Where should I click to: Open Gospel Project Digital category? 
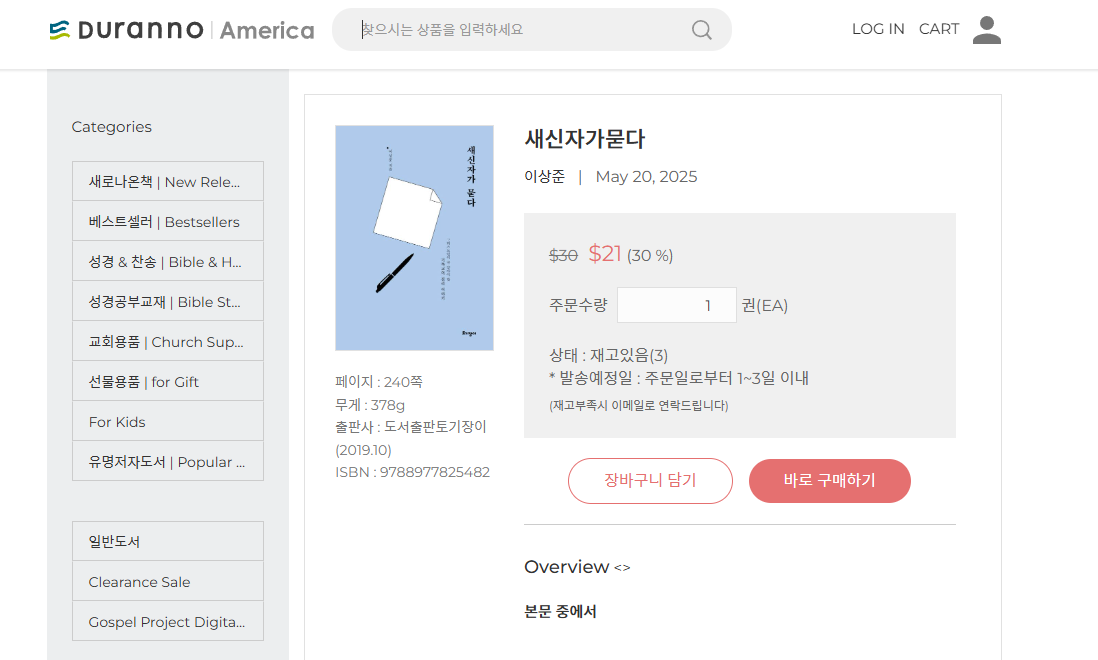pos(168,621)
